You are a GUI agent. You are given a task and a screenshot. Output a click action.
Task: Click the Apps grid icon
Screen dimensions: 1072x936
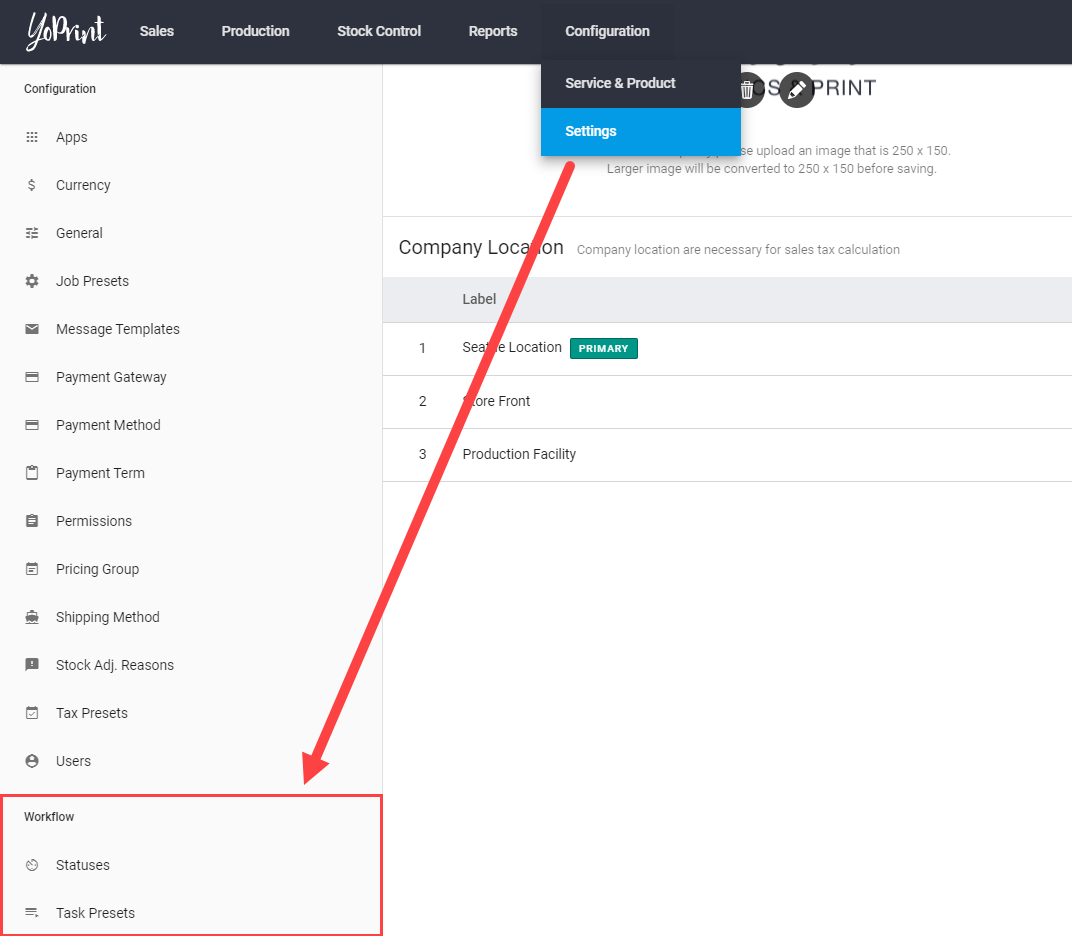[x=31, y=137]
